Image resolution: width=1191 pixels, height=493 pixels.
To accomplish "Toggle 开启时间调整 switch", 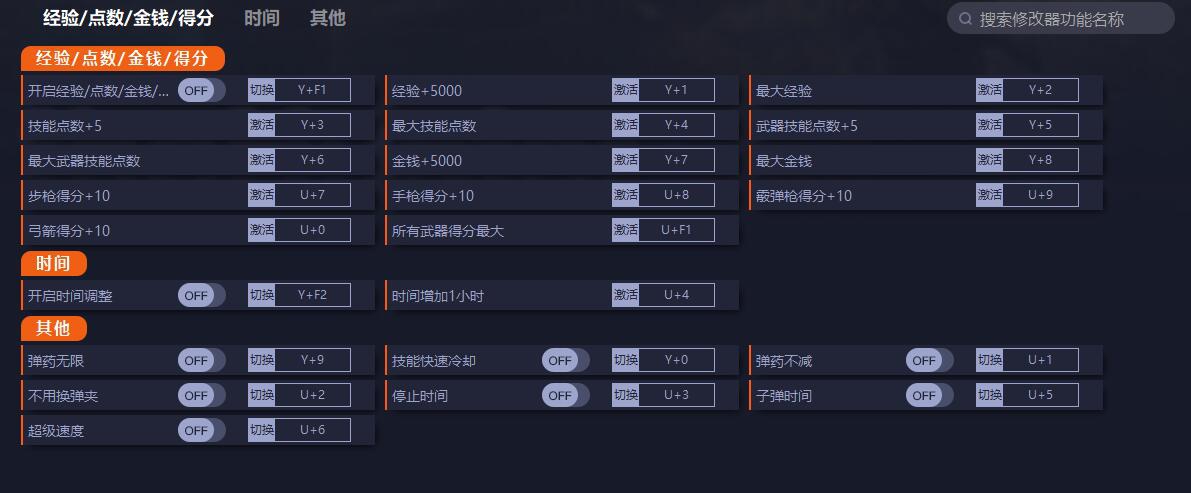I will [x=201, y=296].
